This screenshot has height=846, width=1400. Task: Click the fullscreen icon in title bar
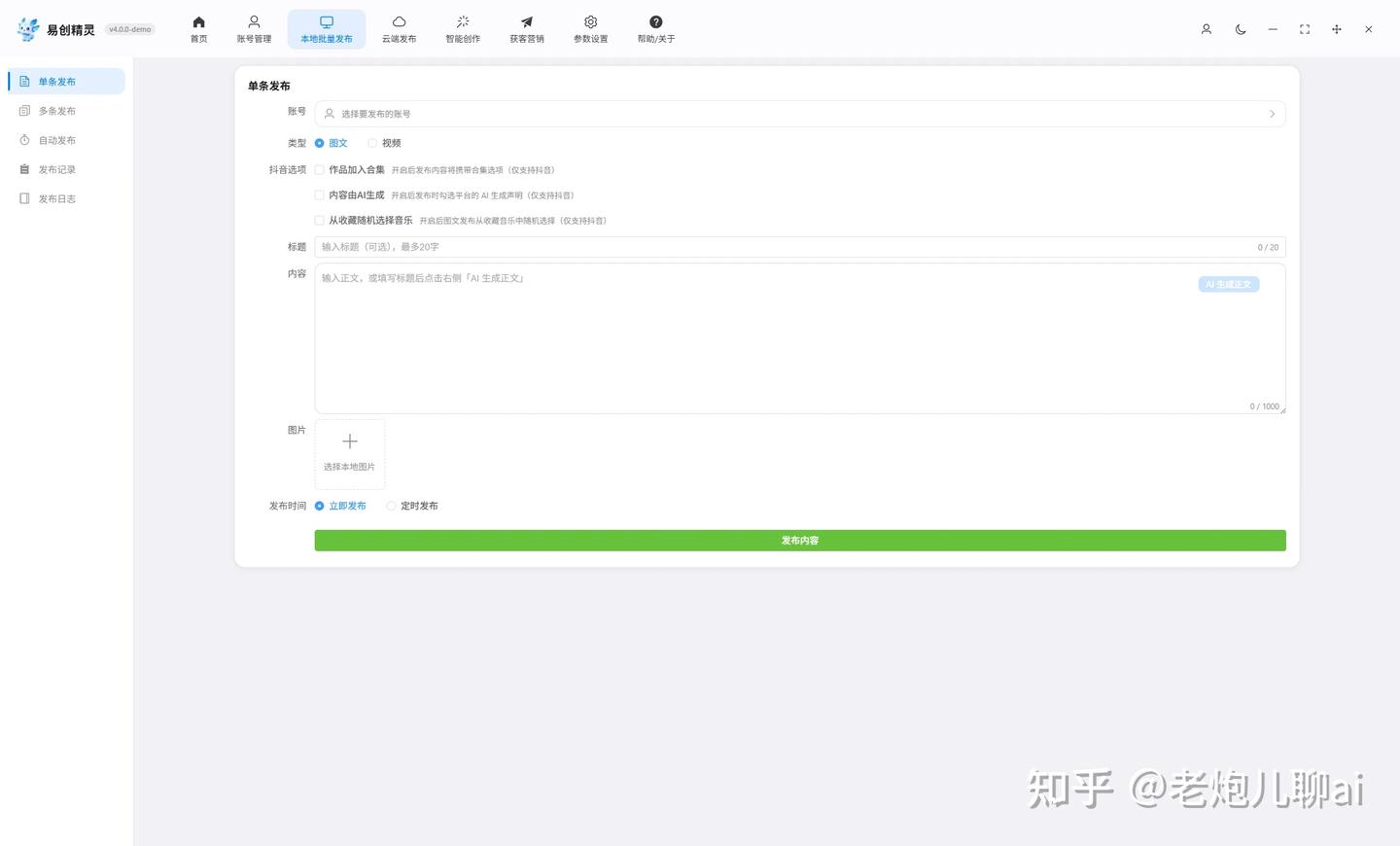1305,29
